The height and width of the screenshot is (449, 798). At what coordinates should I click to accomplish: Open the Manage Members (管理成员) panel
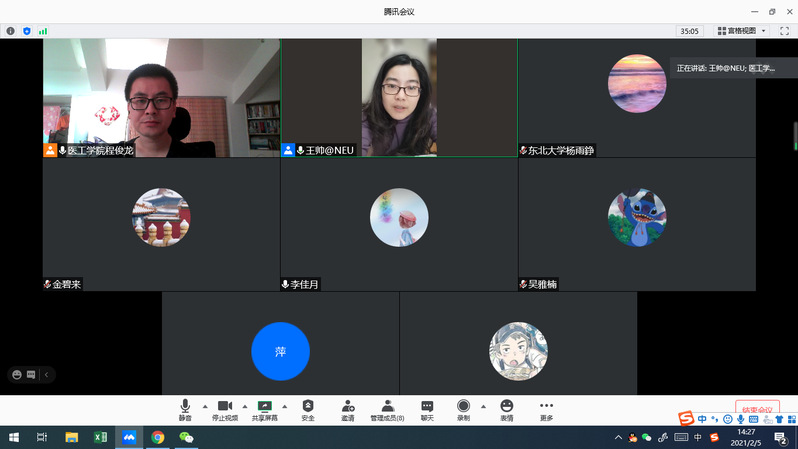click(x=387, y=410)
